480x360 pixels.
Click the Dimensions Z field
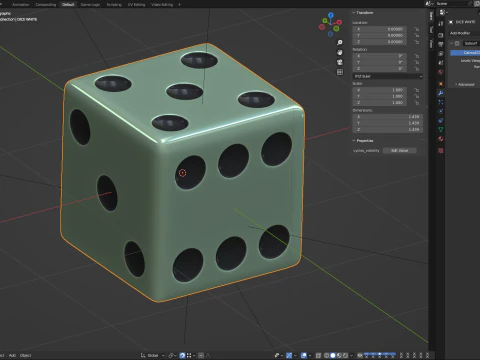[388, 129]
